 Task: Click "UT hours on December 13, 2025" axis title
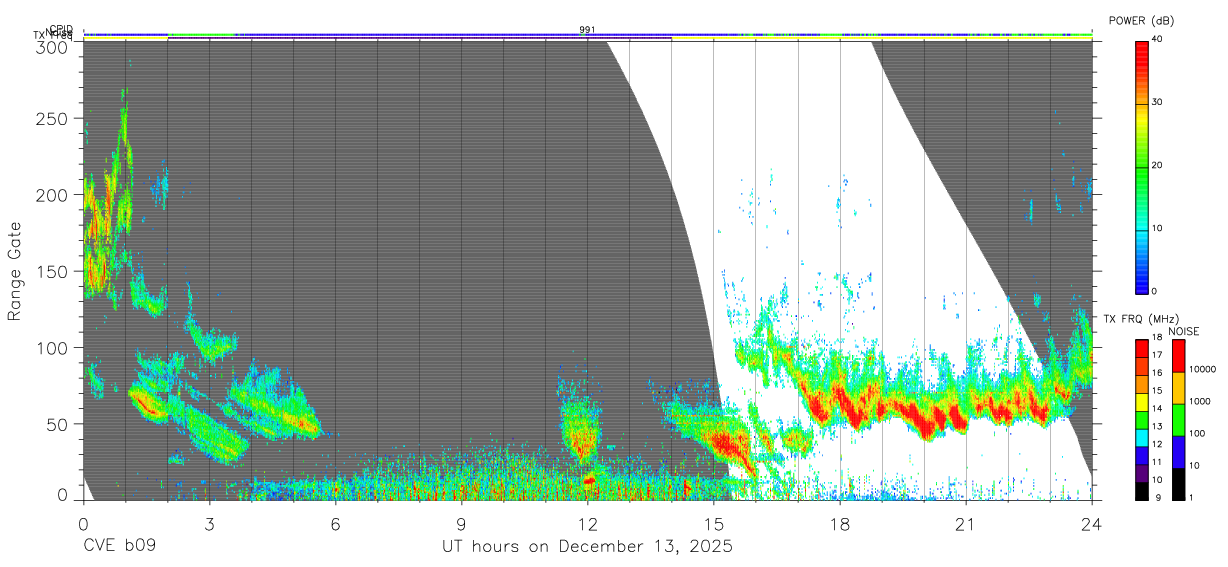click(588, 547)
